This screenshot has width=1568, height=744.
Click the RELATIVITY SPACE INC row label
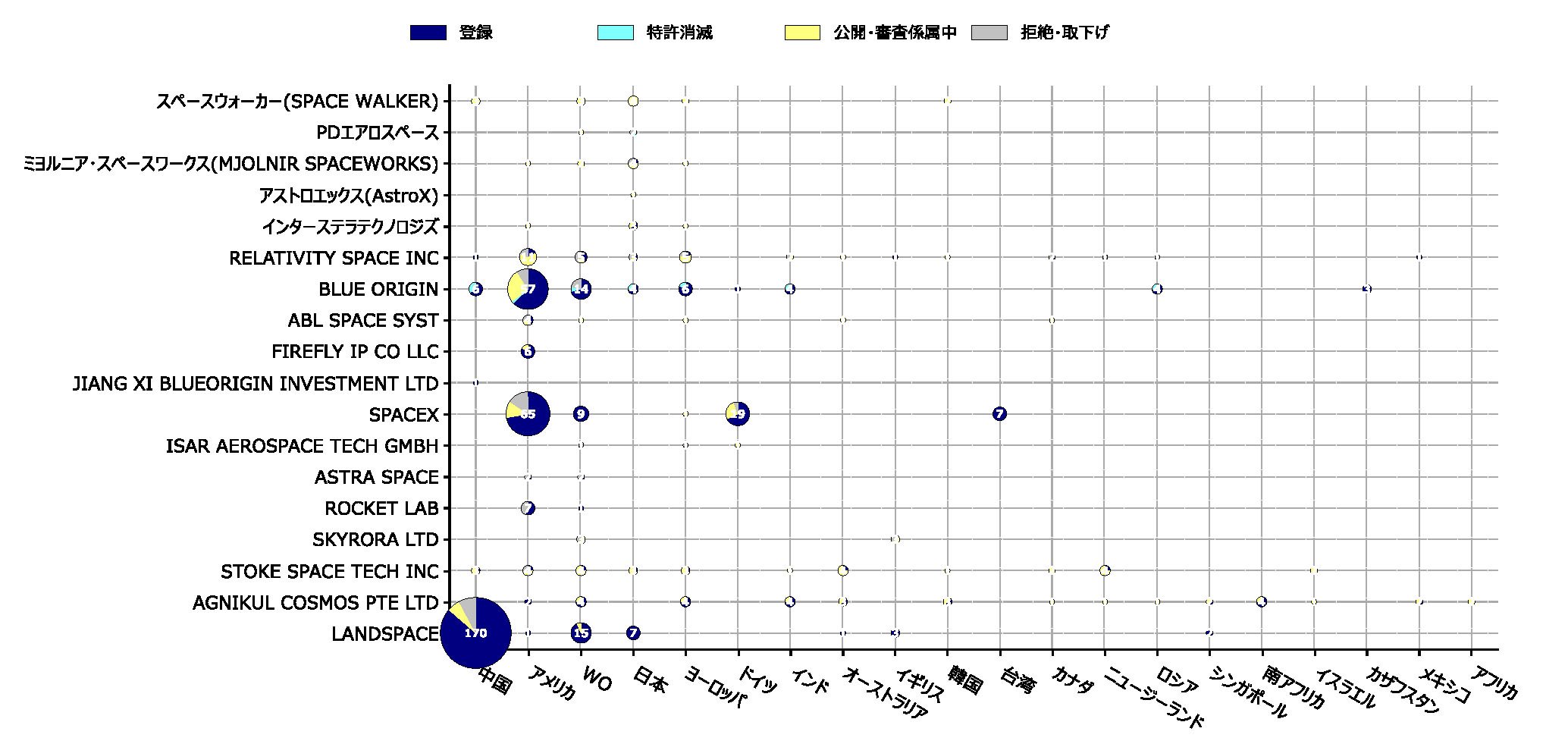[x=334, y=258]
